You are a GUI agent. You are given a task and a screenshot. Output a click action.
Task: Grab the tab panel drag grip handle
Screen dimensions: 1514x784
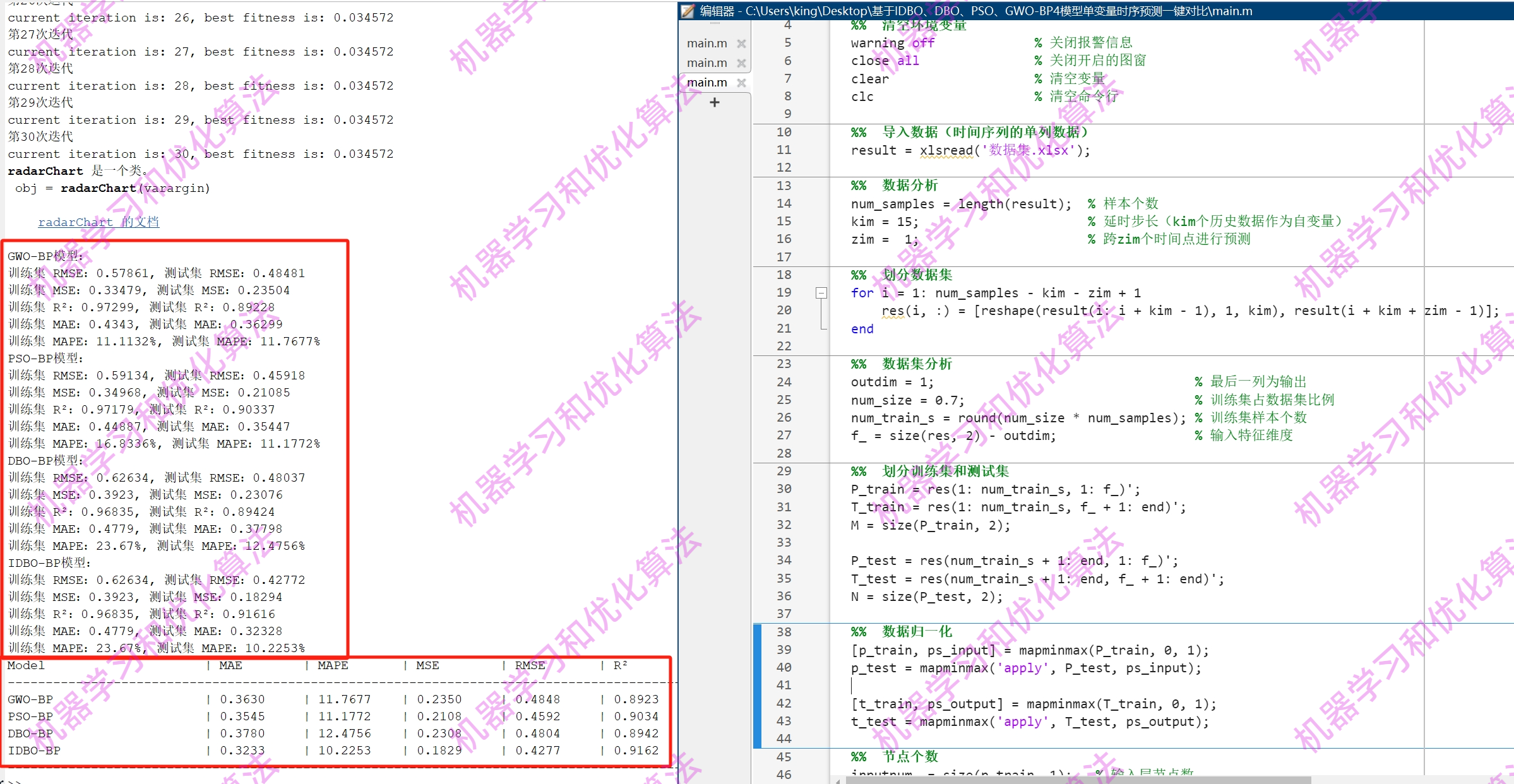[x=714, y=24]
